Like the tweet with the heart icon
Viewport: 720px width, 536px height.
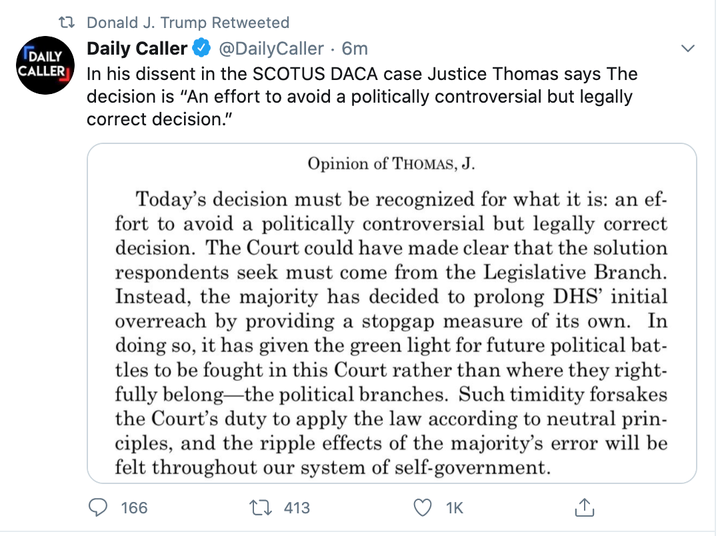coord(422,508)
